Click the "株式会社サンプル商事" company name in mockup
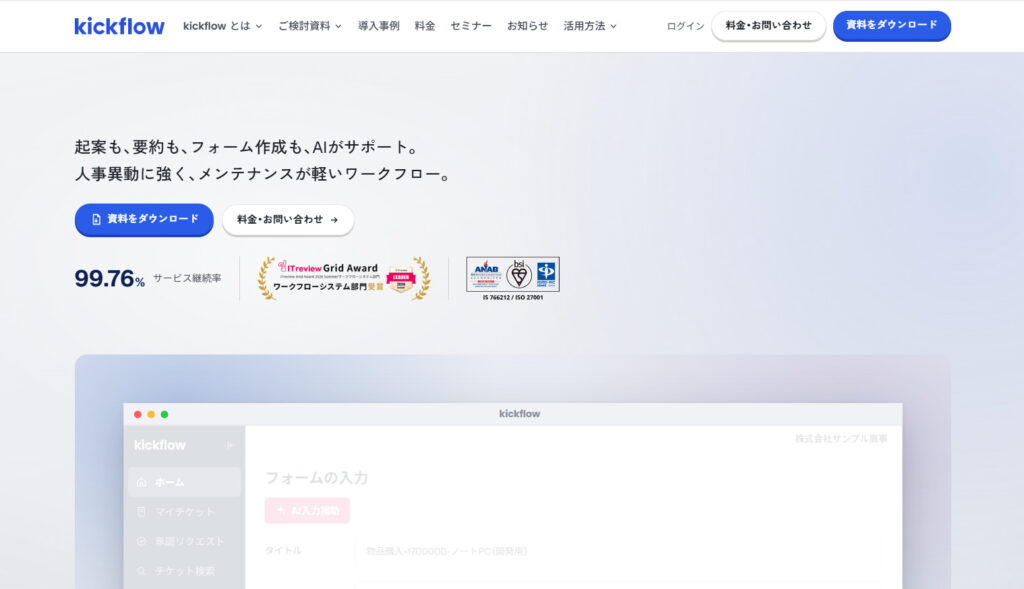Viewport: 1024px width, 589px height. point(841,439)
